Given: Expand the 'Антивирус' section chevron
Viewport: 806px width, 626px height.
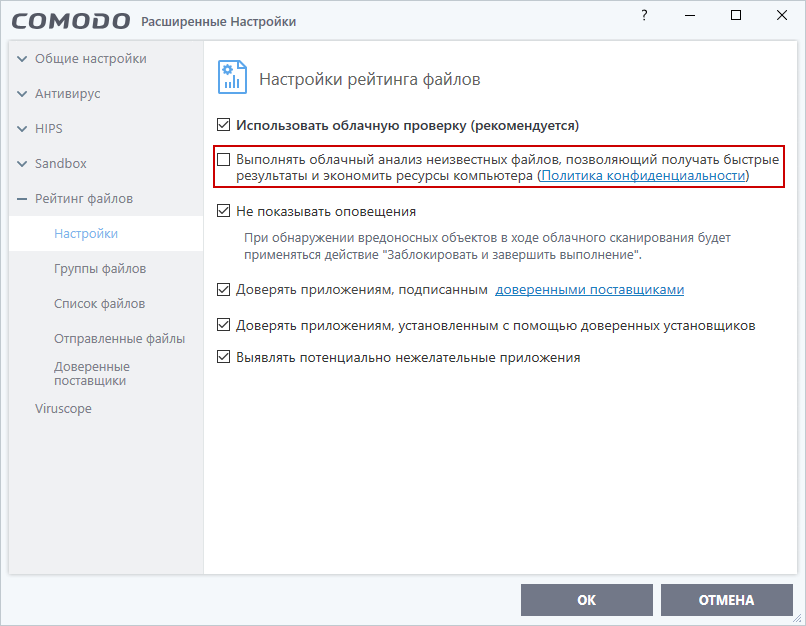Looking at the screenshot, I should point(22,94).
